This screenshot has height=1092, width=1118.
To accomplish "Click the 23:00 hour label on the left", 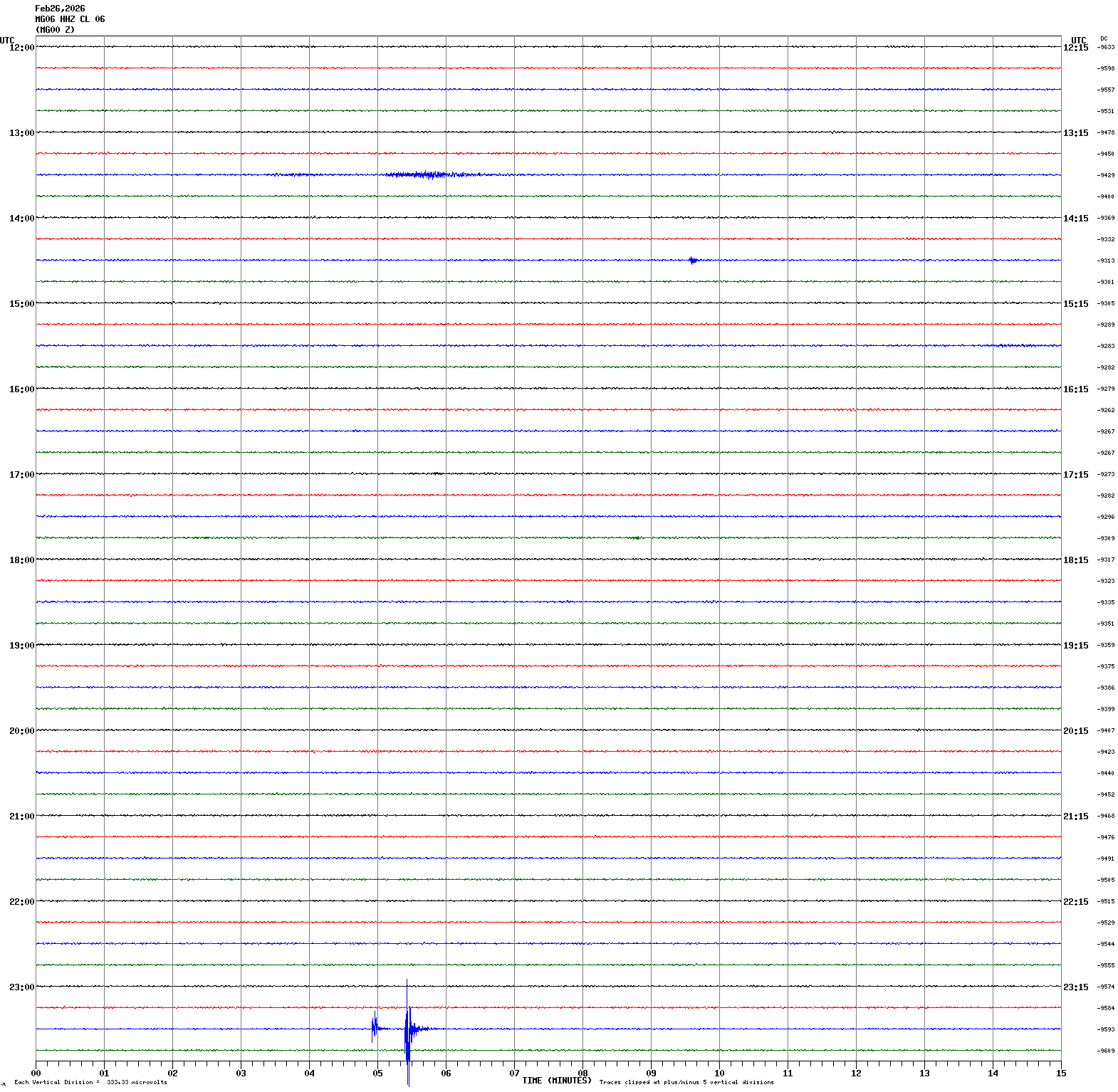I will pyautogui.click(x=21, y=987).
